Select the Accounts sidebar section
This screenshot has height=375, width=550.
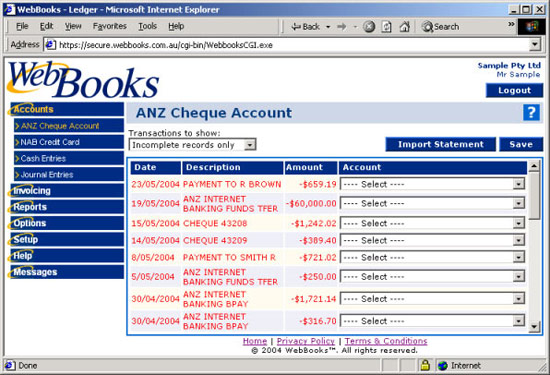[67, 109]
